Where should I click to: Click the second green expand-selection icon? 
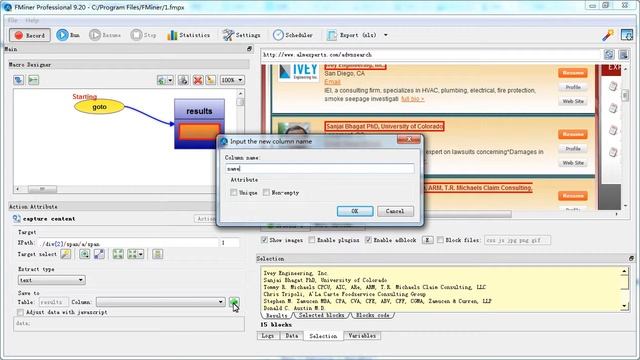(132, 254)
